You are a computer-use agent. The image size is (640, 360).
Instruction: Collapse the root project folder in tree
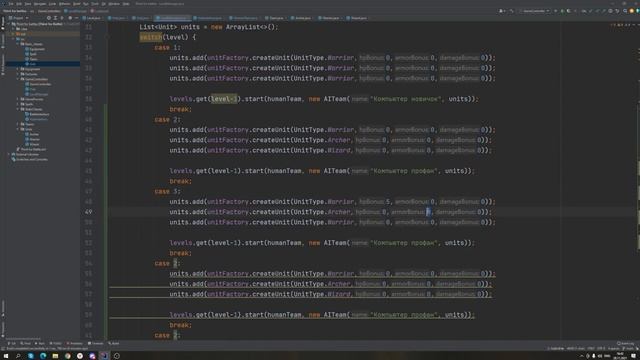9,24
